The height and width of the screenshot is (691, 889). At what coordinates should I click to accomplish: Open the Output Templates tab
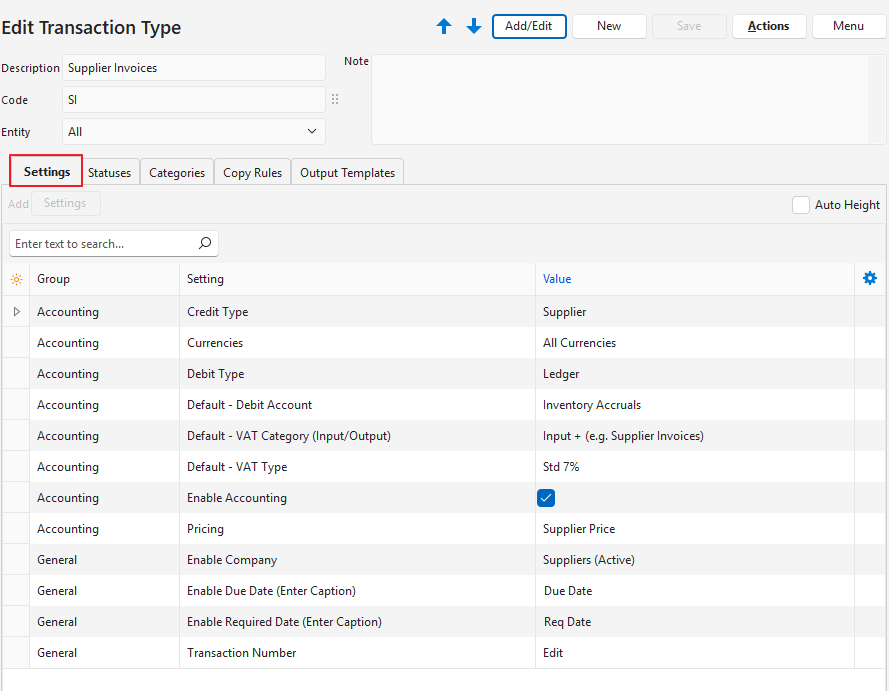347,173
